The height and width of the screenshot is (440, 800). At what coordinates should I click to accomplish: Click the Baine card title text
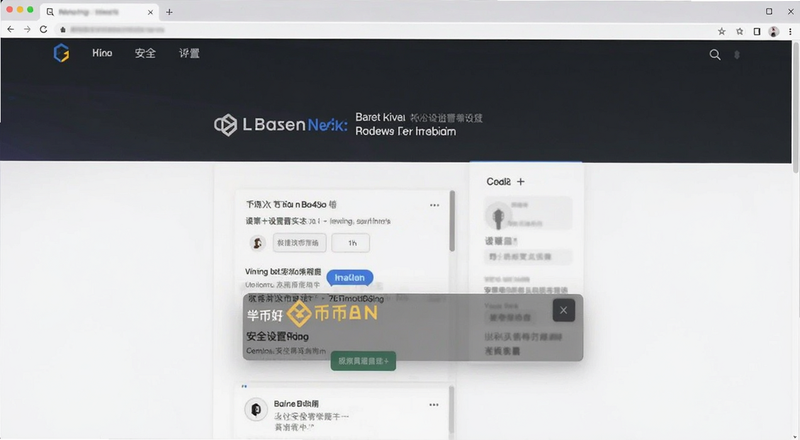pyautogui.click(x=296, y=404)
